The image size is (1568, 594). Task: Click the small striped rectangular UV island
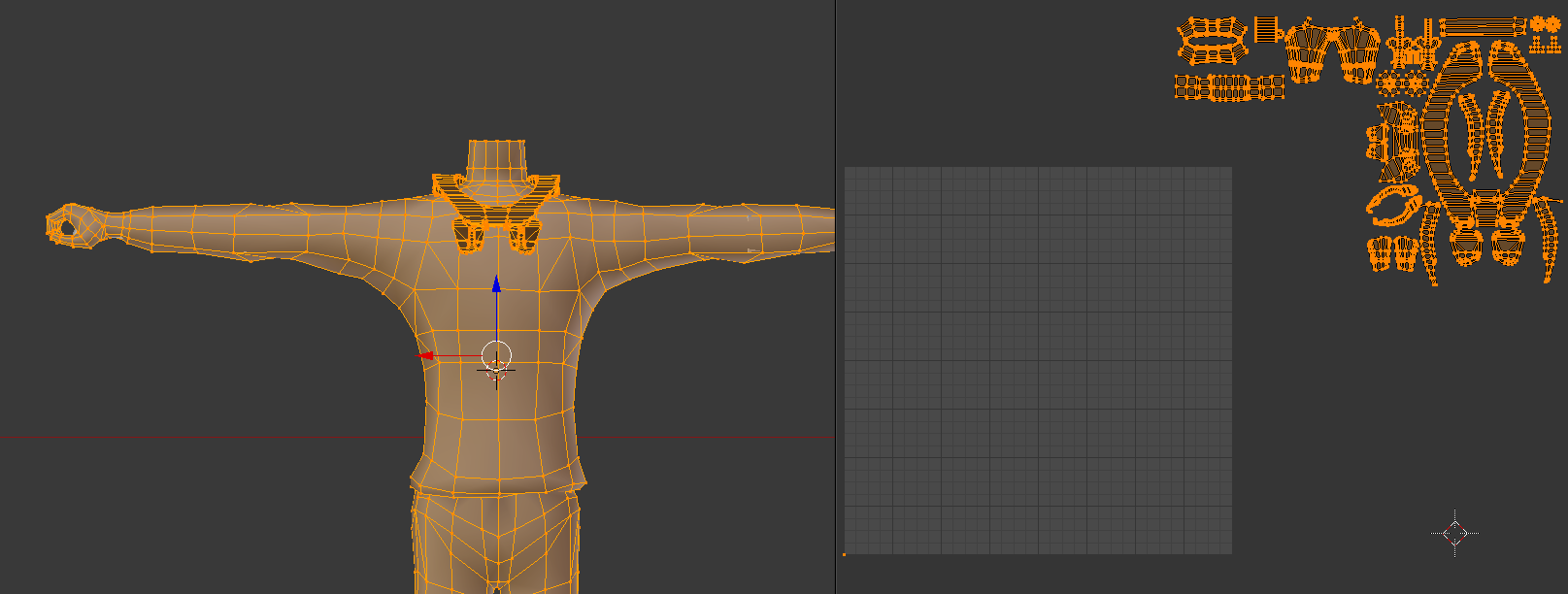[1266, 29]
